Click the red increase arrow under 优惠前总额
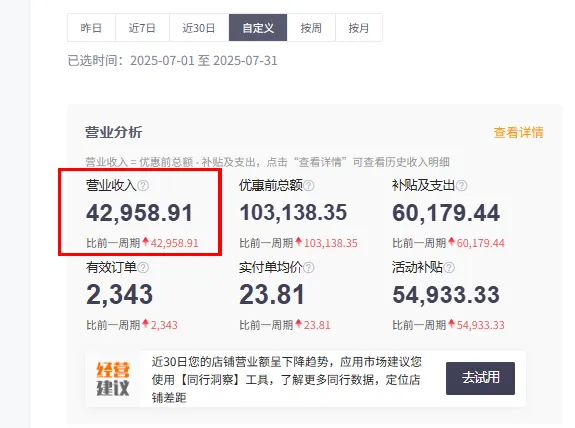 pos(299,242)
